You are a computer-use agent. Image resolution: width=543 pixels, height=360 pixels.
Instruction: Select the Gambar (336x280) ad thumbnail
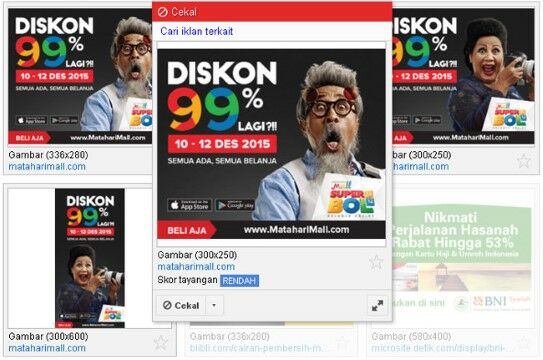pos(80,76)
